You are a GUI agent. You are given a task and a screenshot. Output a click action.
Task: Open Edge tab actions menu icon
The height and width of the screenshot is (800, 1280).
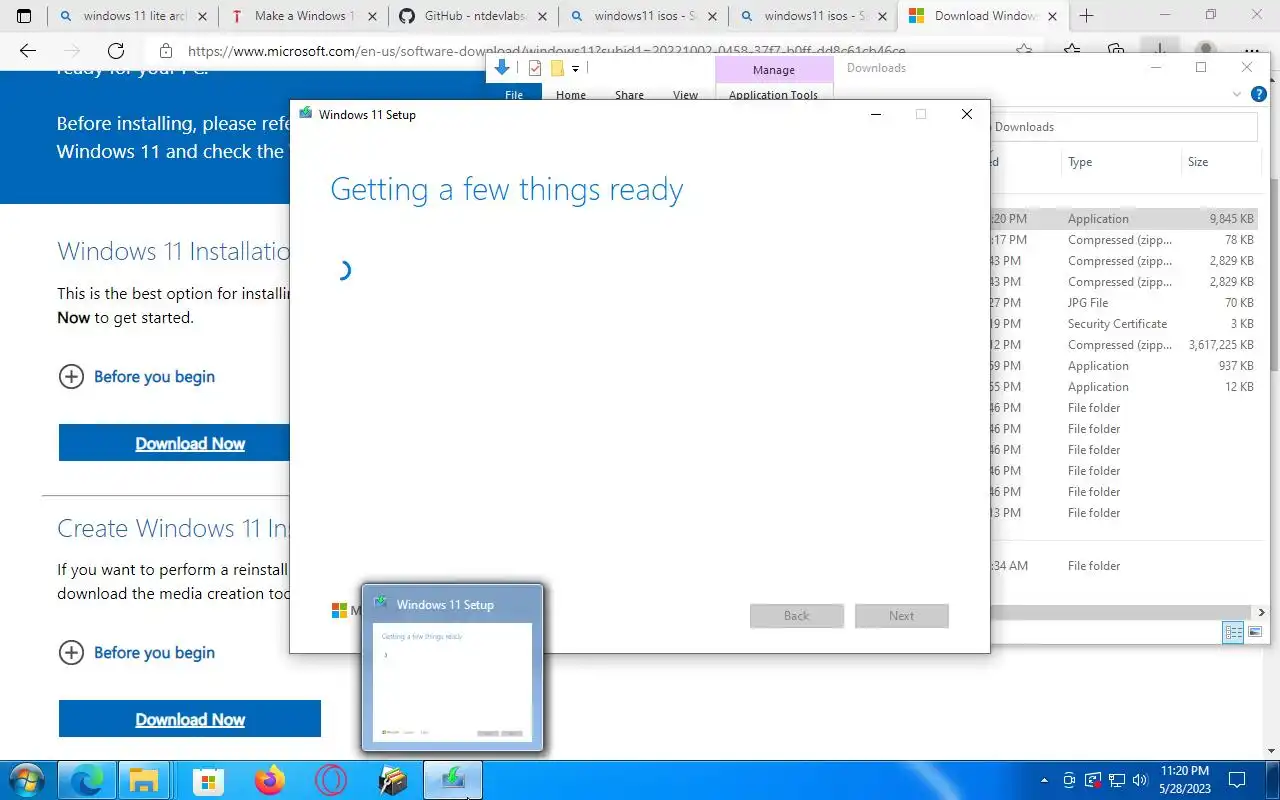click(x=25, y=16)
